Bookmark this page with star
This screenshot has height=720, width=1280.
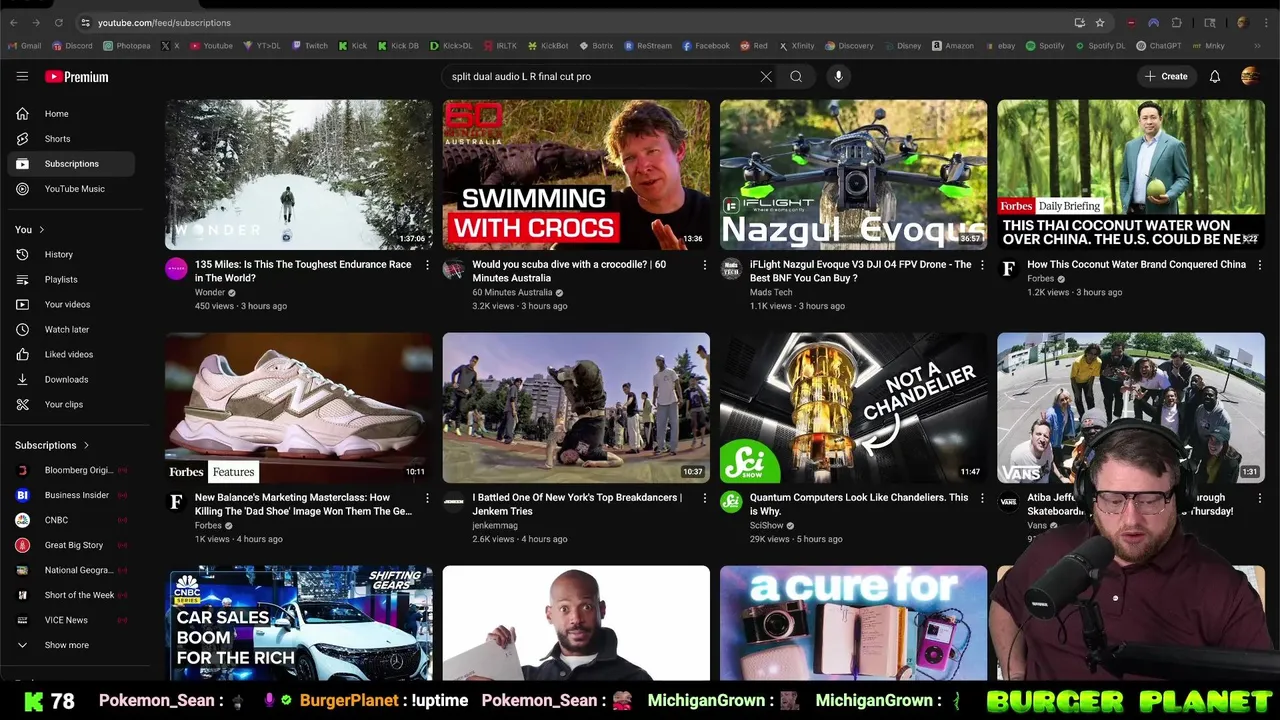[x=1100, y=22]
